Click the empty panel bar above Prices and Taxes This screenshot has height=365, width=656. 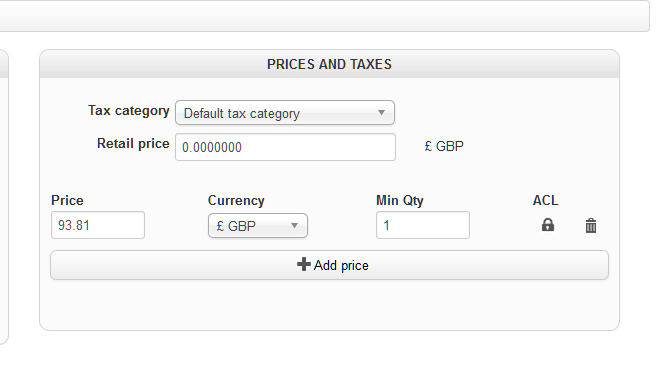[324, 15]
